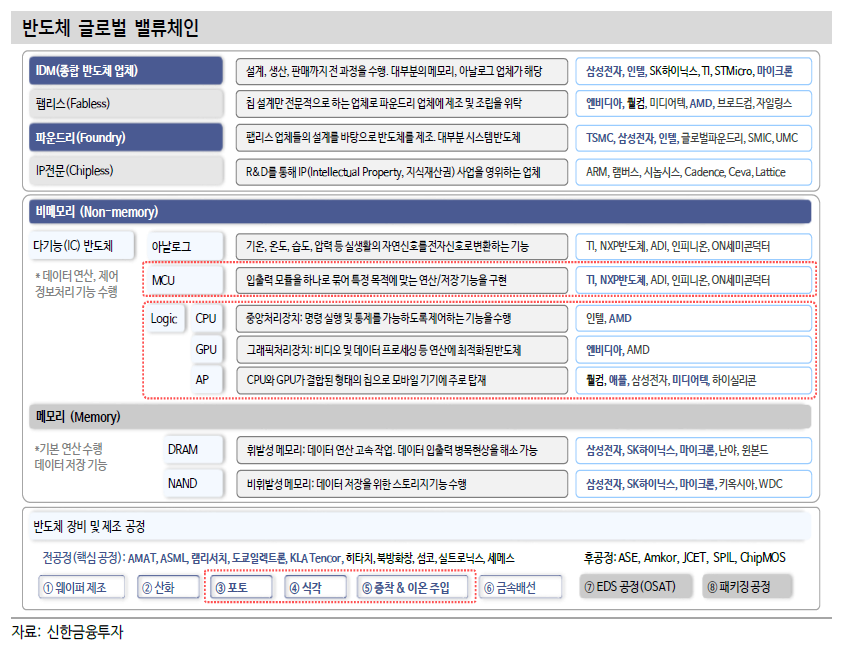Click the 'AP' label box
This screenshot has width=843, height=648.
(206, 380)
